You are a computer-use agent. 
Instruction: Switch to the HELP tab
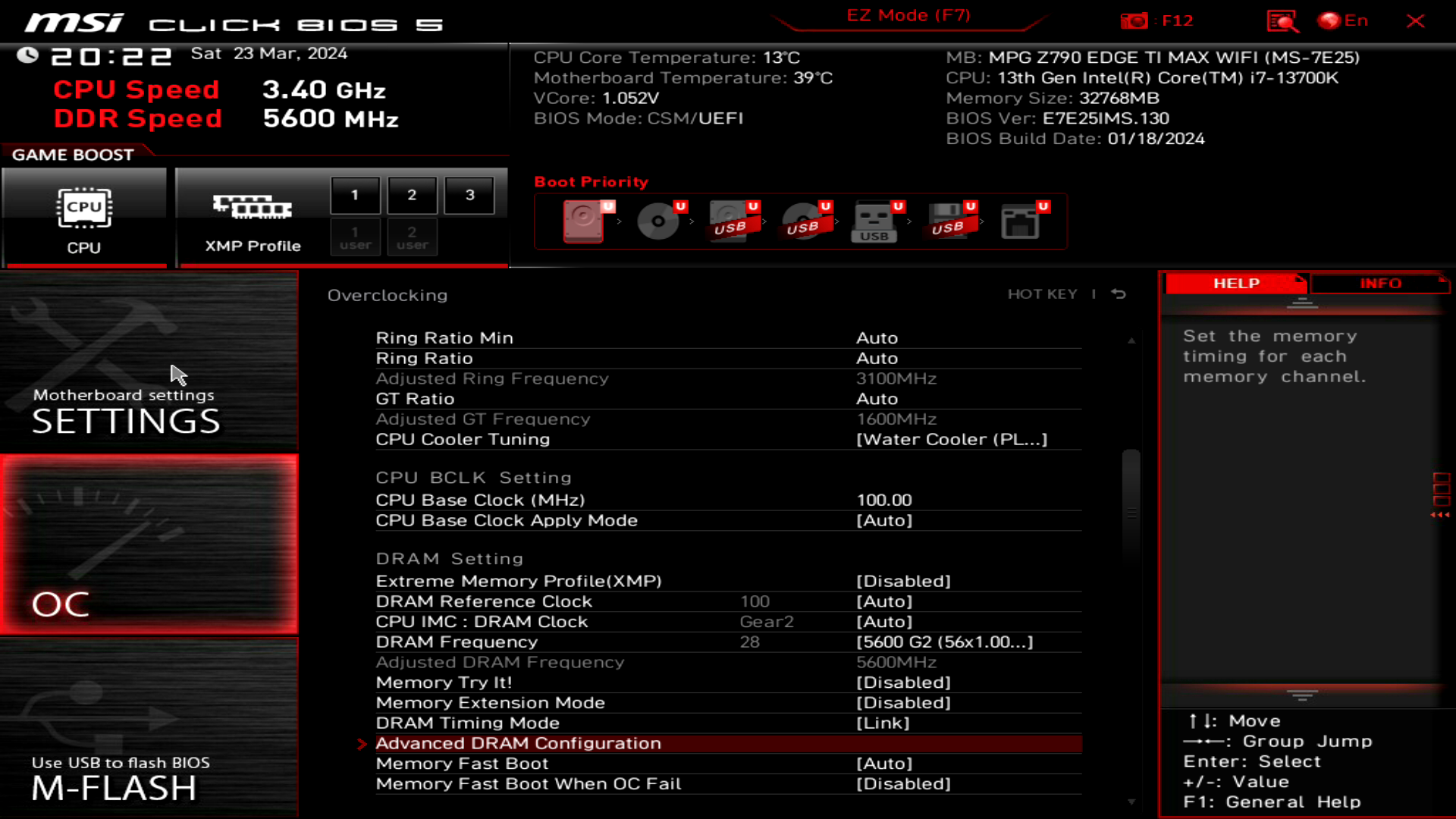[1236, 283]
